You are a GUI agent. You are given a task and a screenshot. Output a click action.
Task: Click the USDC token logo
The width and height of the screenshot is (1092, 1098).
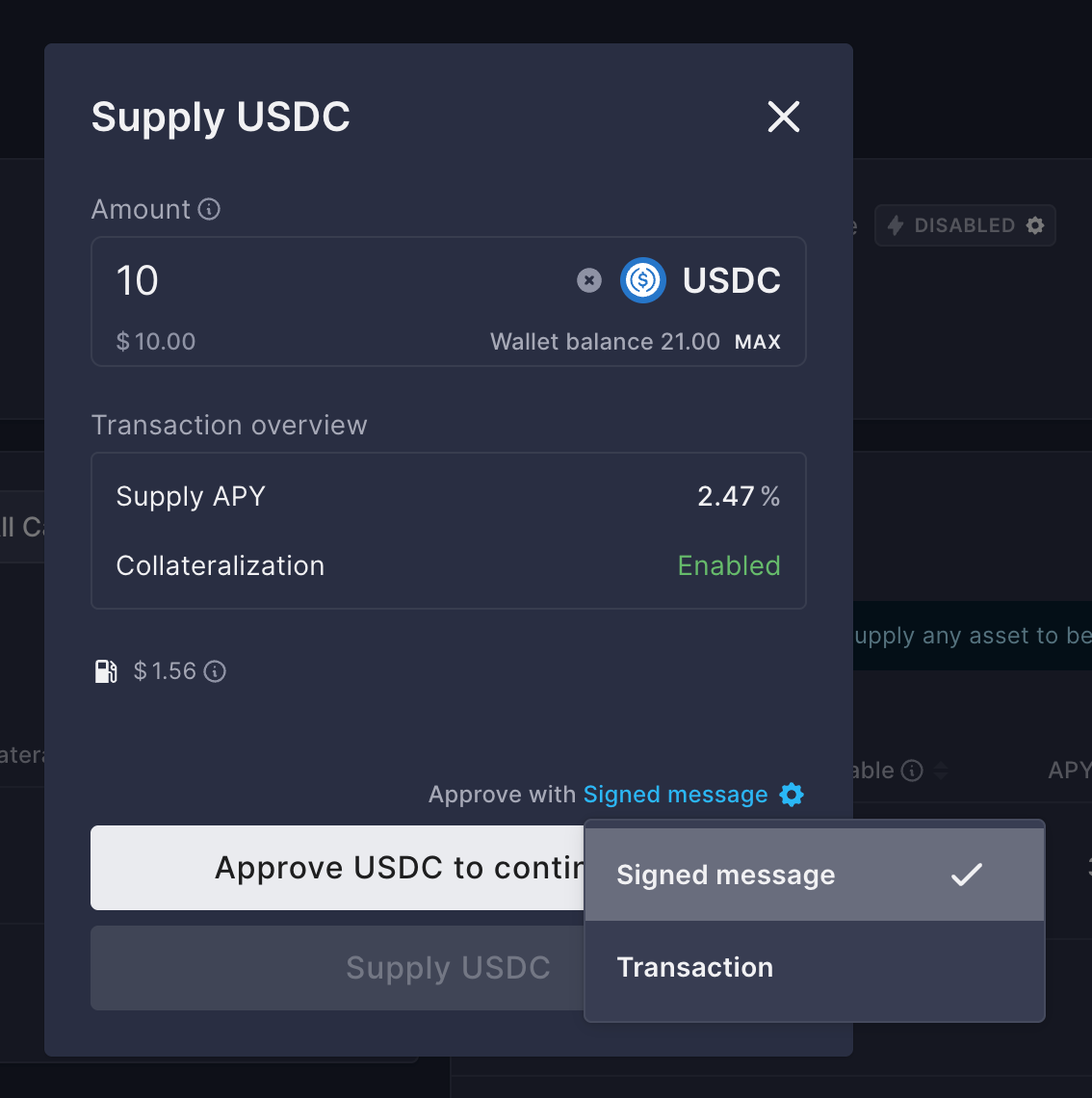coord(642,280)
